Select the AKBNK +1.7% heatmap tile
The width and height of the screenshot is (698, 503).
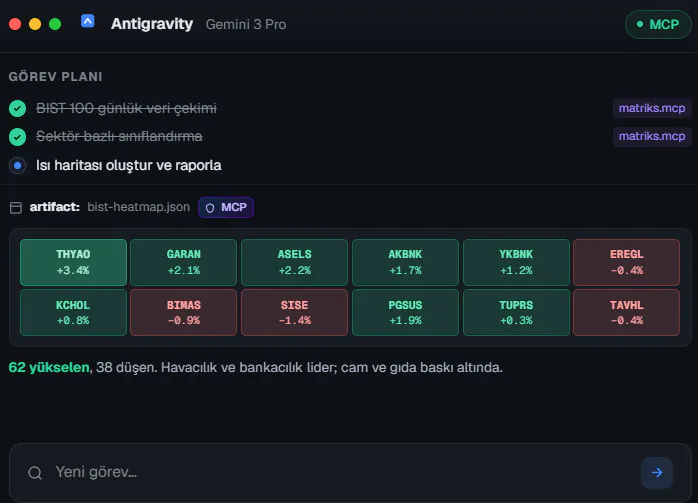click(x=405, y=262)
